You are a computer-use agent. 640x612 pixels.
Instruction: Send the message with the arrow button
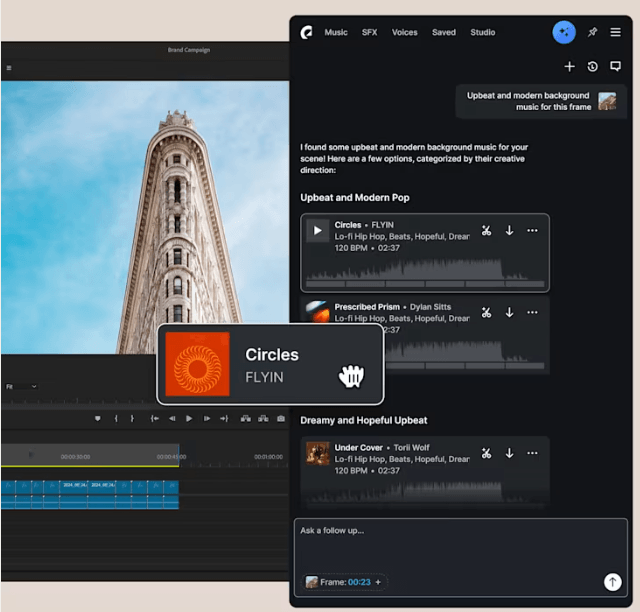tap(612, 582)
